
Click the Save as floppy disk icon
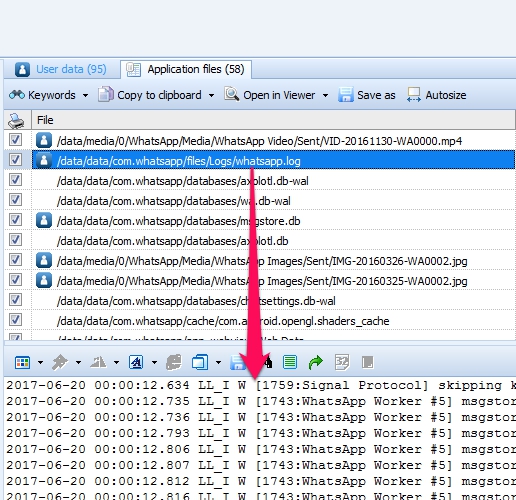(346, 95)
